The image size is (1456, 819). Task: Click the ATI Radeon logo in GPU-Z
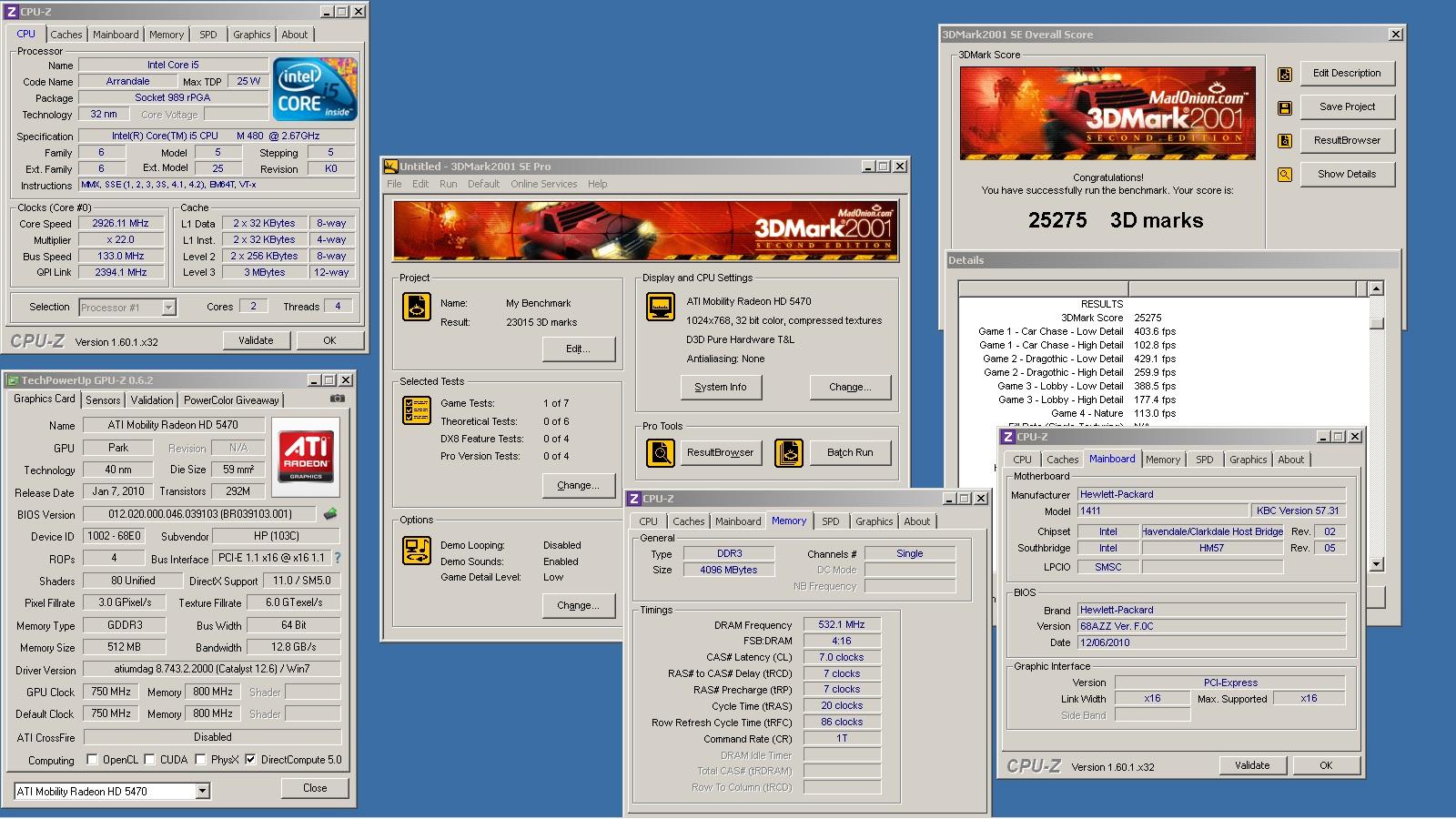coord(306,456)
